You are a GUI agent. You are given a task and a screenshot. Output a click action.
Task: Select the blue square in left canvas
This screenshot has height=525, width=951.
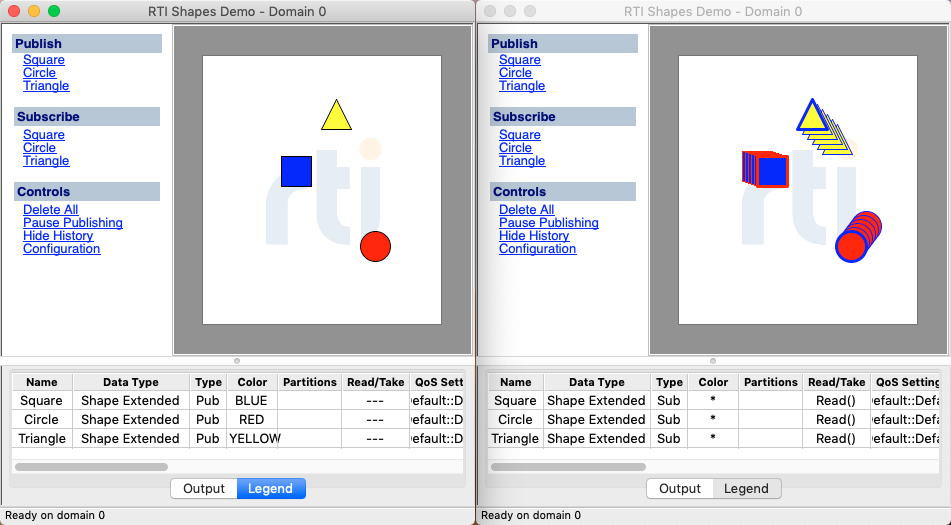(297, 172)
